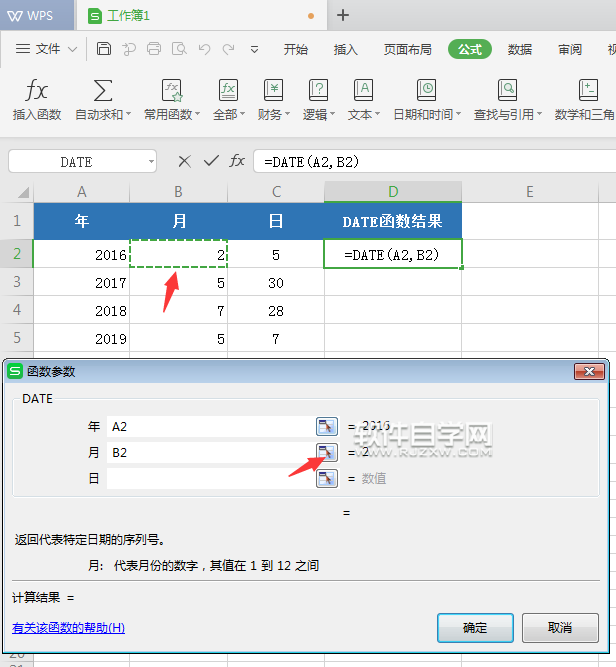616x667 pixels.
Task: Click cell A2 containing 2016
Action: point(82,254)
